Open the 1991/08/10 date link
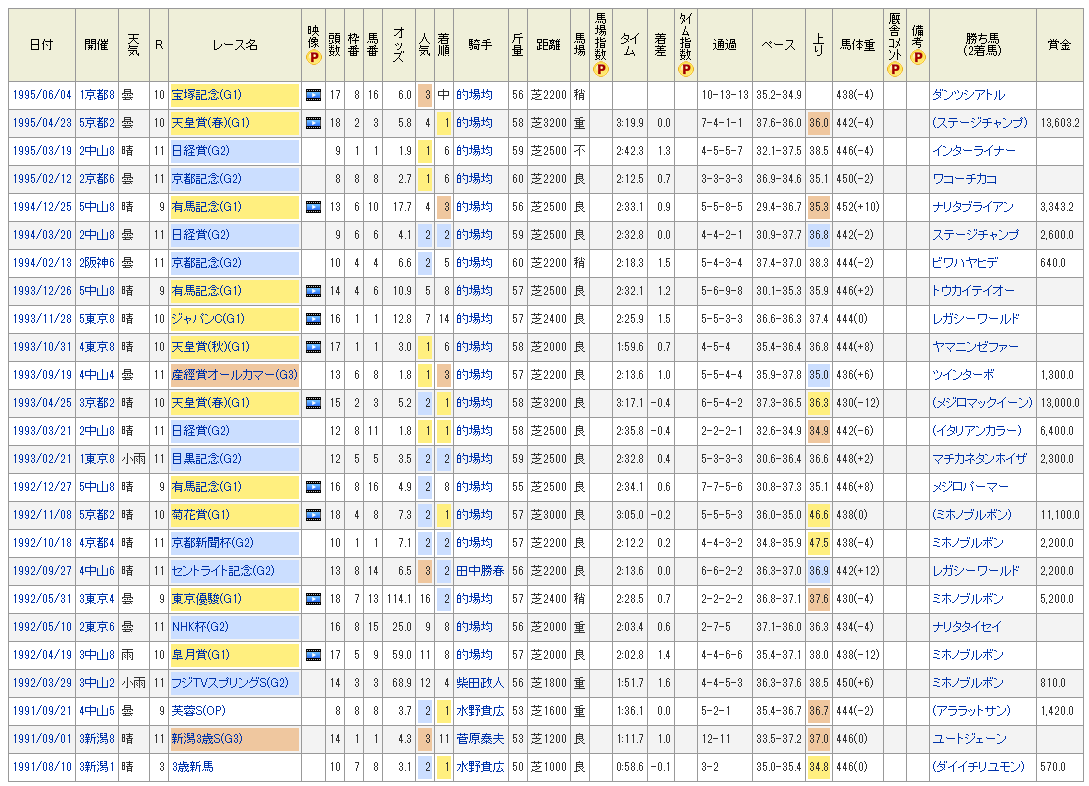Viewport: 1089px width, 786px height. [42, 767]
